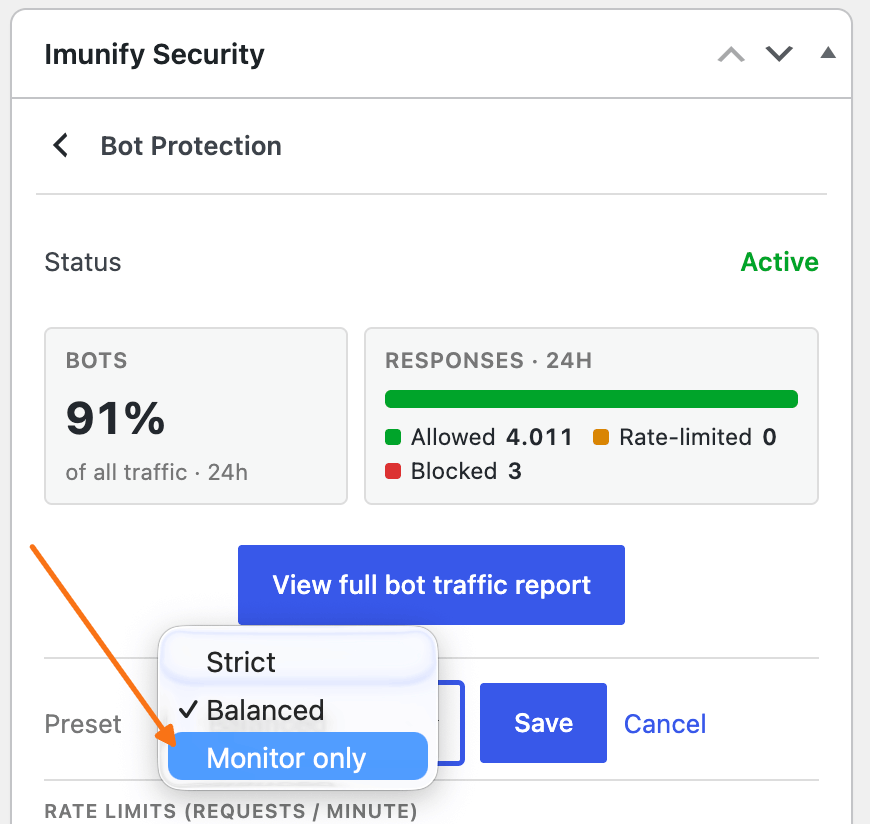
Task: Click the orange Rate-limited legend swatch
Action: coord(601,437)
